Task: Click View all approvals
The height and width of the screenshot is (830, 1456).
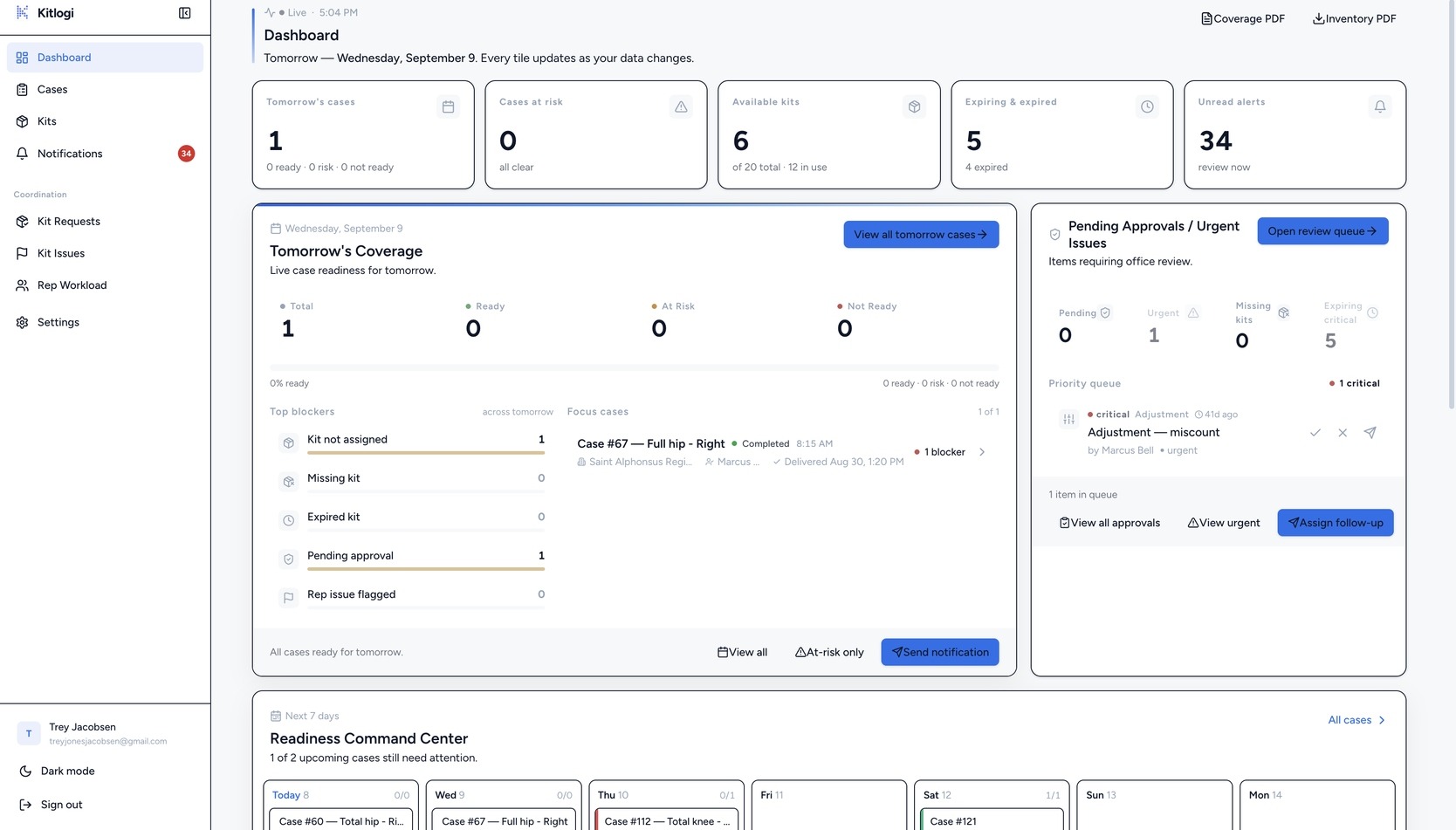Action: (1109, 524)
